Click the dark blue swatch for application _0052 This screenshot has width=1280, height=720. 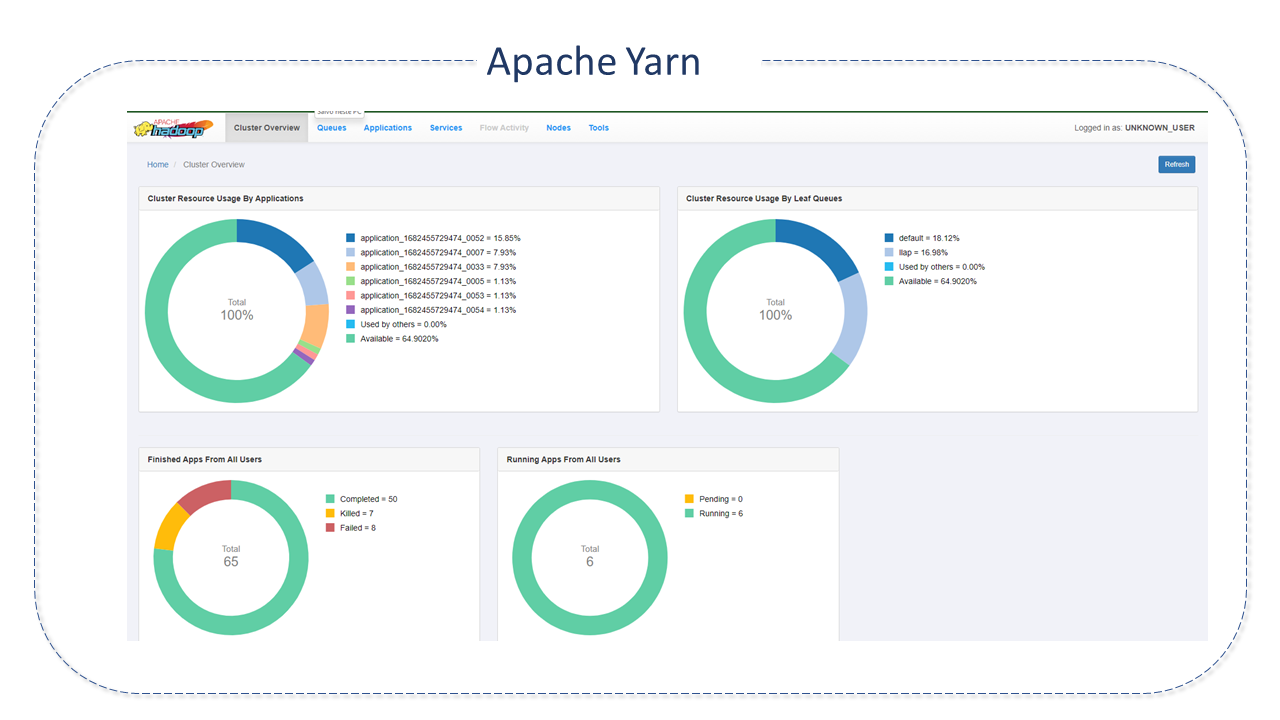click(x=351, y=238)
